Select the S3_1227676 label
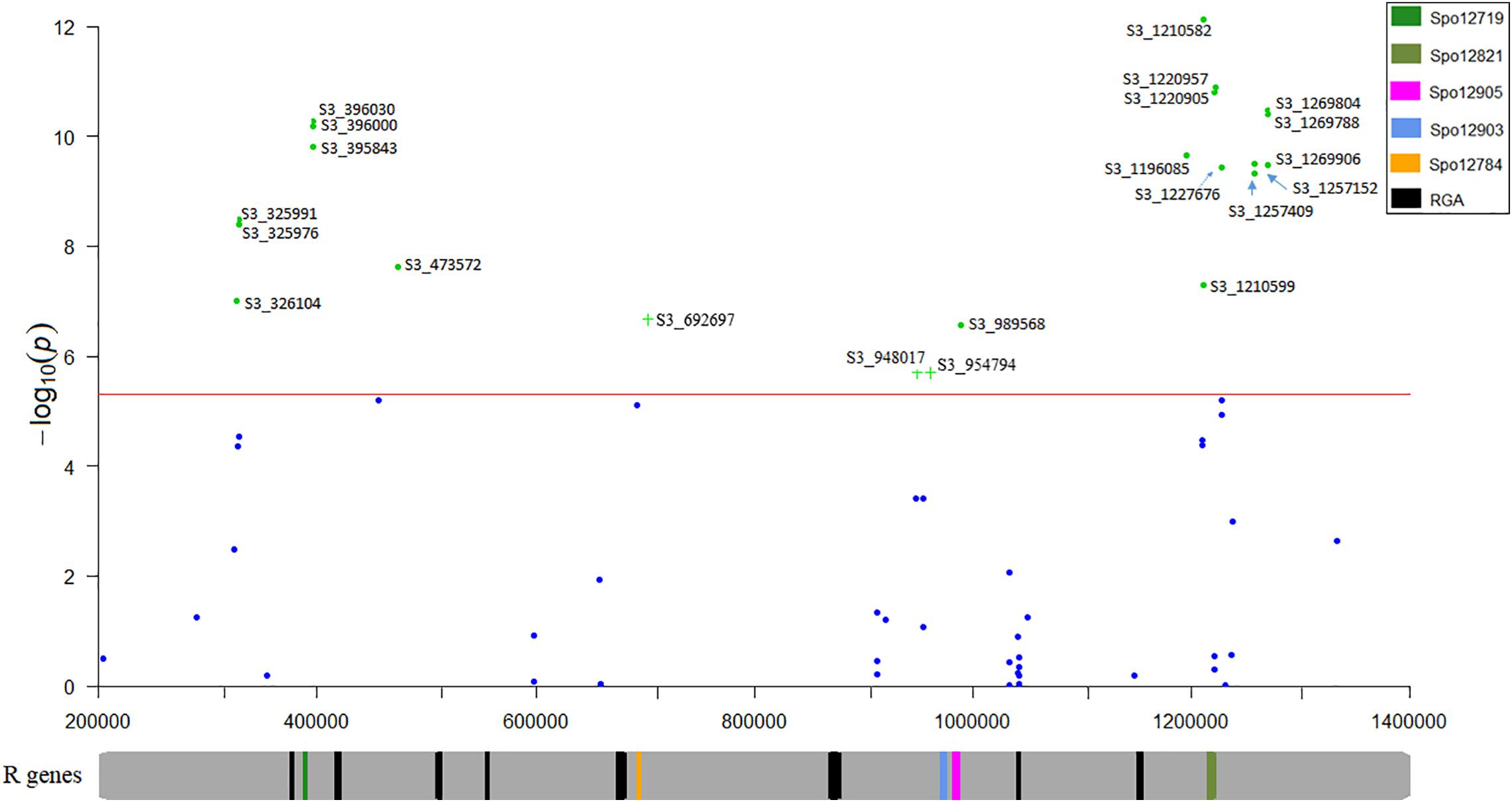The image size is (1512, 802). pyautogui.click(x=1177, y=195)
